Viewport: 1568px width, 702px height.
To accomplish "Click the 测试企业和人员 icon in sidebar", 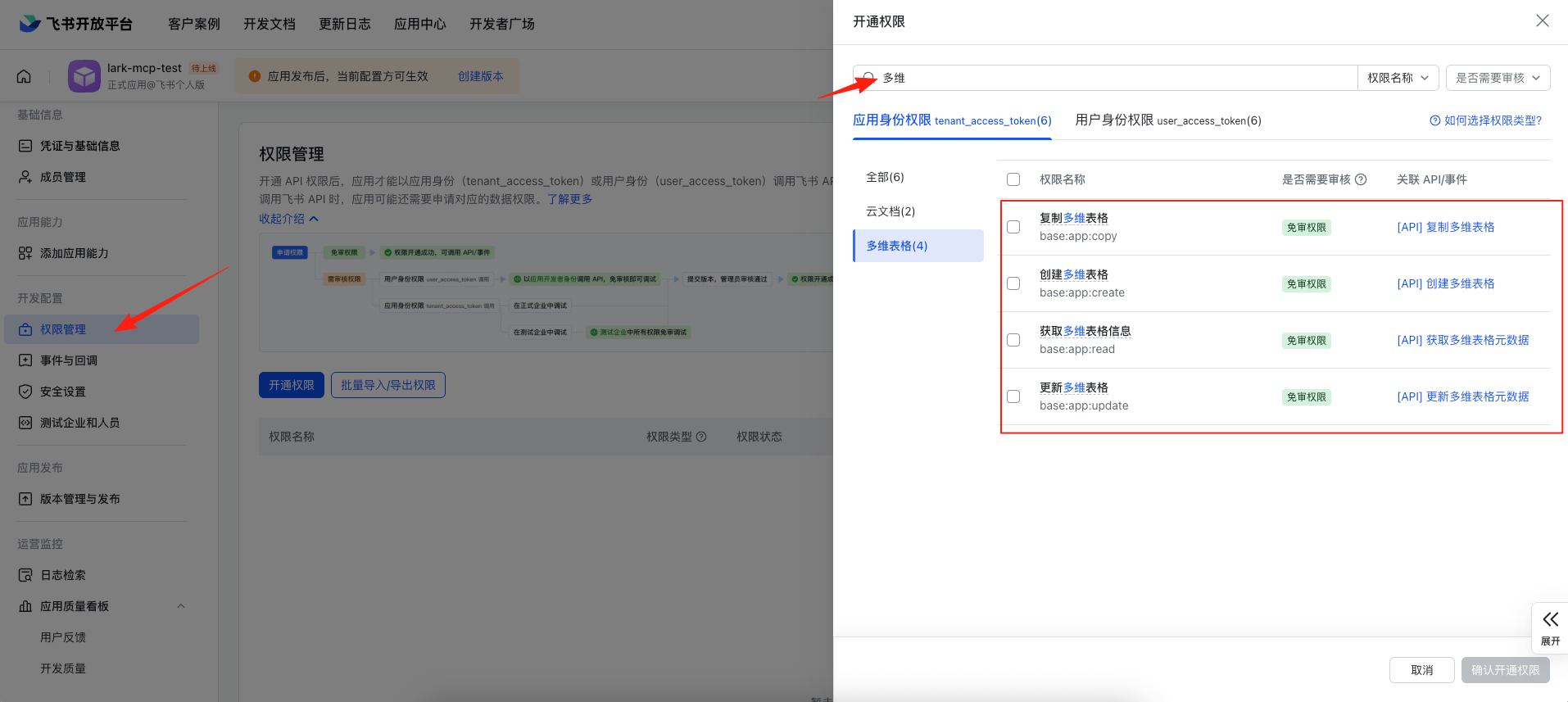I will click(x=25, y=423).
